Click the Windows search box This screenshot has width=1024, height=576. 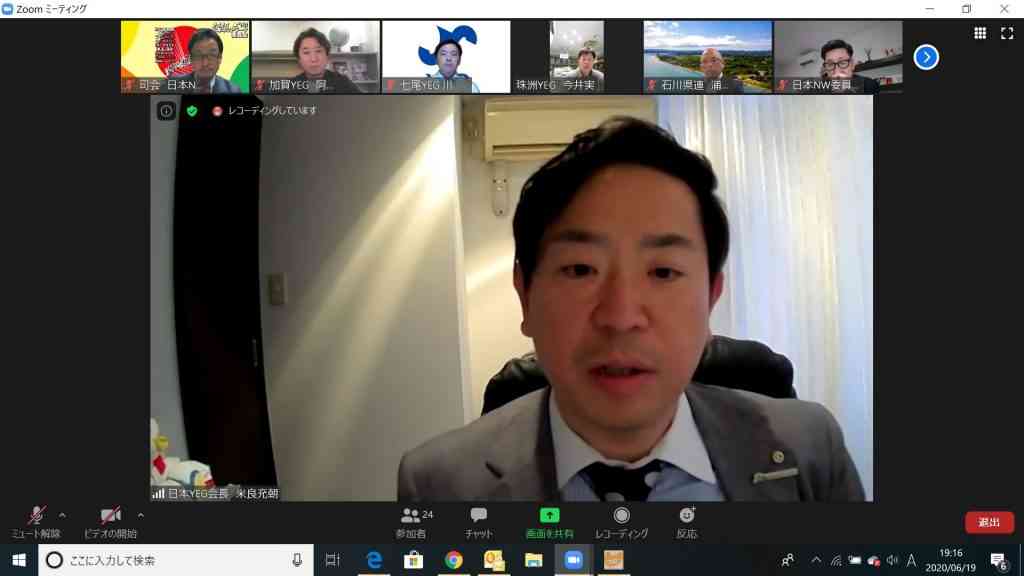pos(176,560)
